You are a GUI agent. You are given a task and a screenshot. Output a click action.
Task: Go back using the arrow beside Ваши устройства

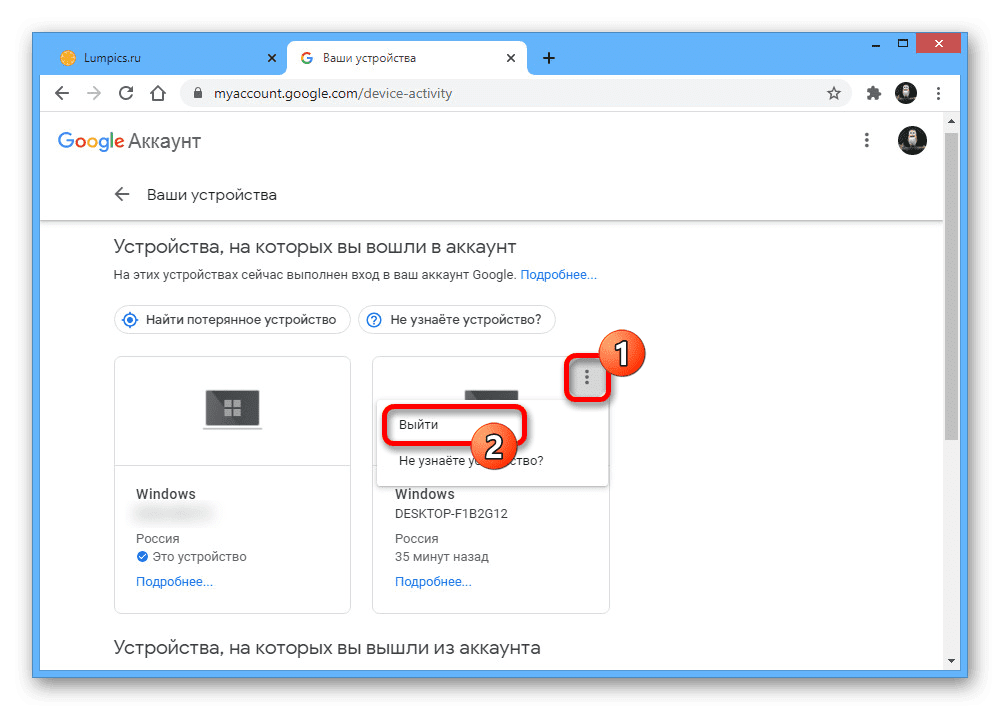(x=122, y=194)
